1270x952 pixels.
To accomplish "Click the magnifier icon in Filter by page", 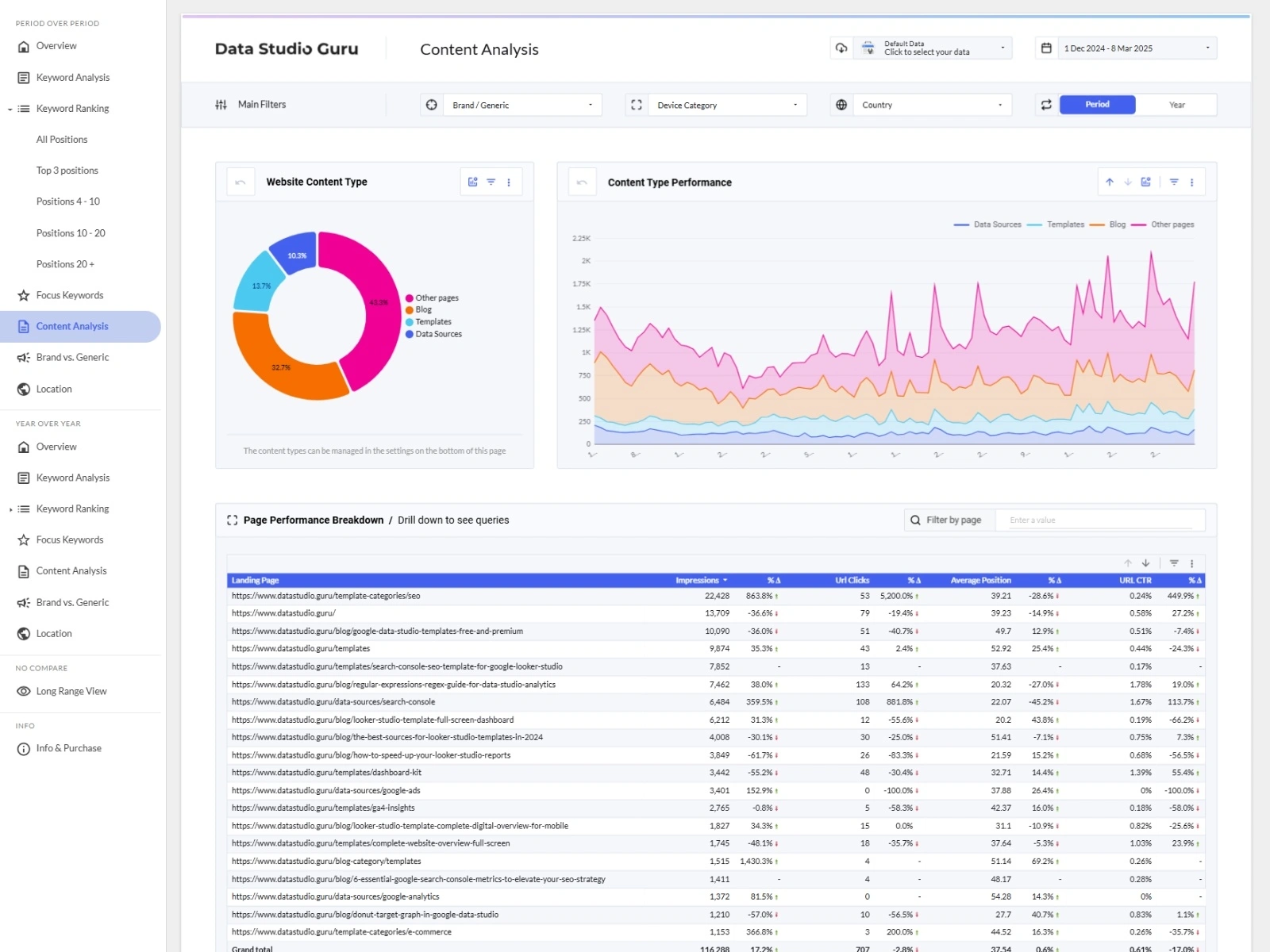I will tap(915, 520).
